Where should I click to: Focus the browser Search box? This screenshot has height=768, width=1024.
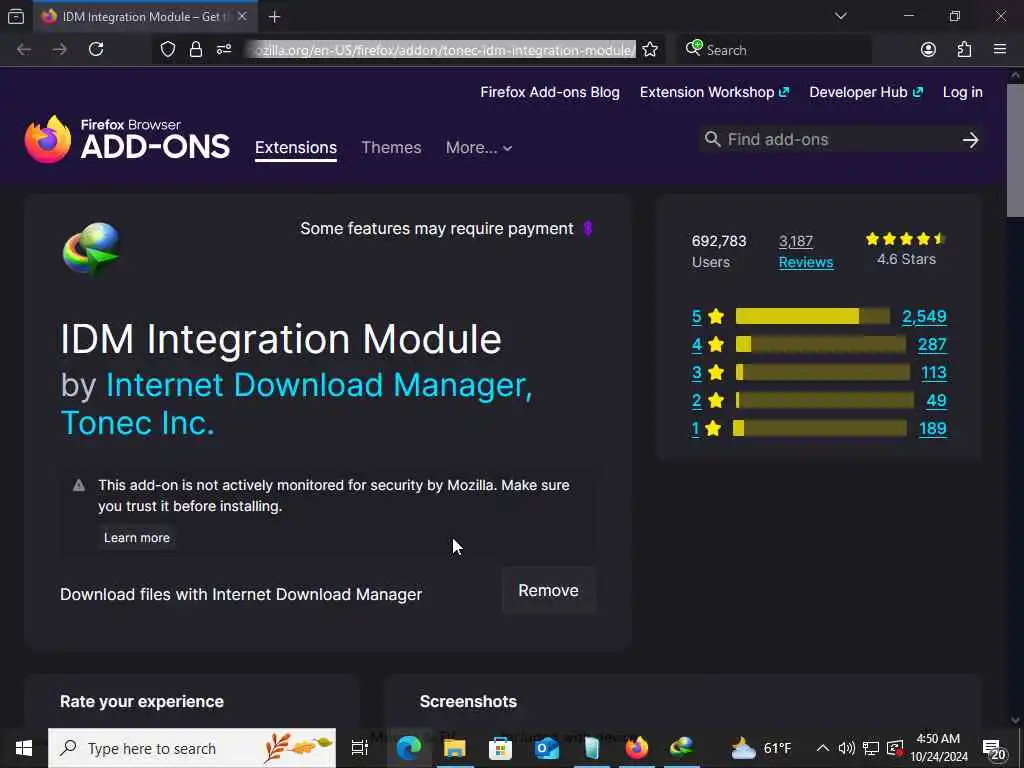click(x=775, y=50)
